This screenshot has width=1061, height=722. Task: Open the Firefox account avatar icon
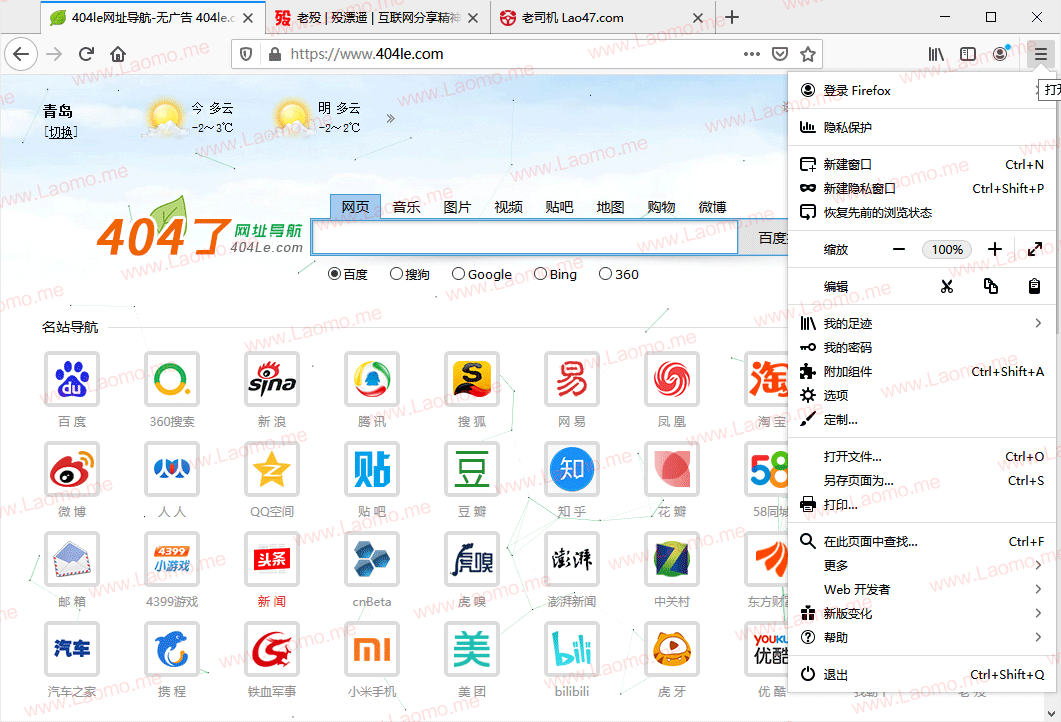[1000, 54]
